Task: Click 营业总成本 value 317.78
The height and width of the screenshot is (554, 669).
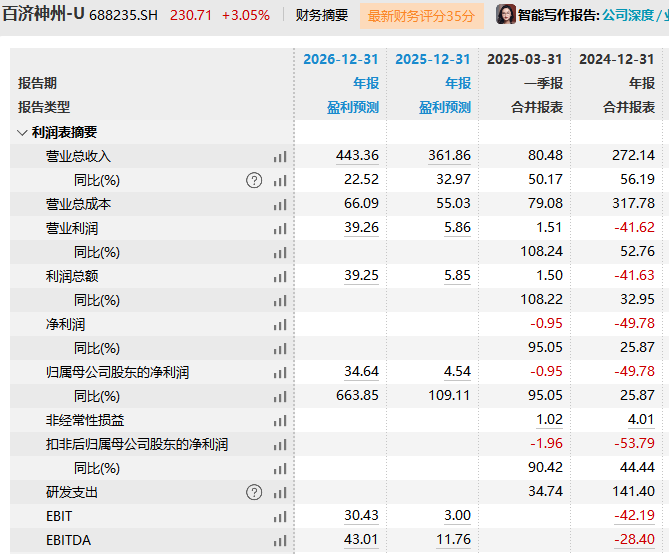Action: click(x=634, y=203)
